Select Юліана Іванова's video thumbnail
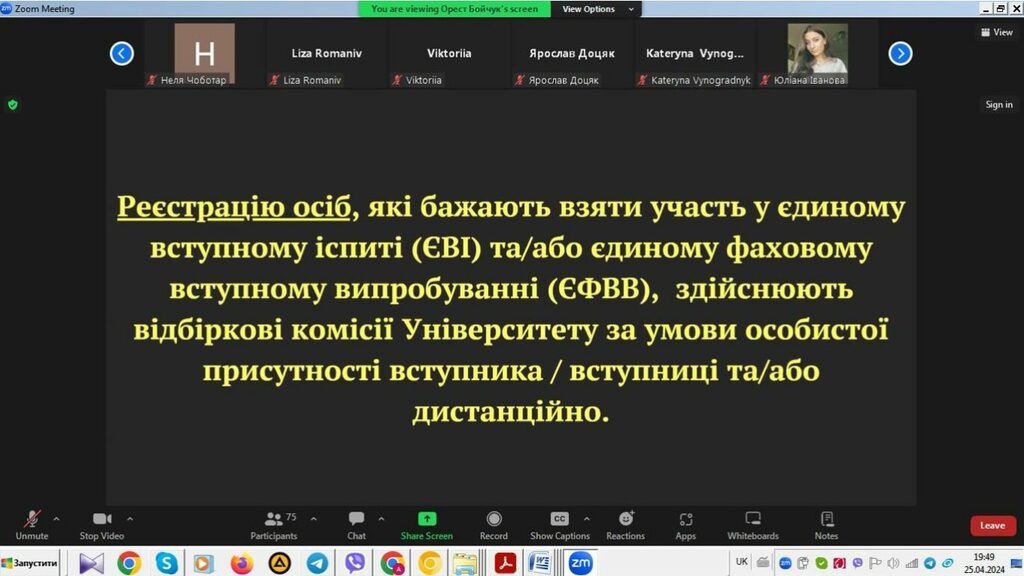This screenshot has height=576, width=1024. click(x=817, y=50)
